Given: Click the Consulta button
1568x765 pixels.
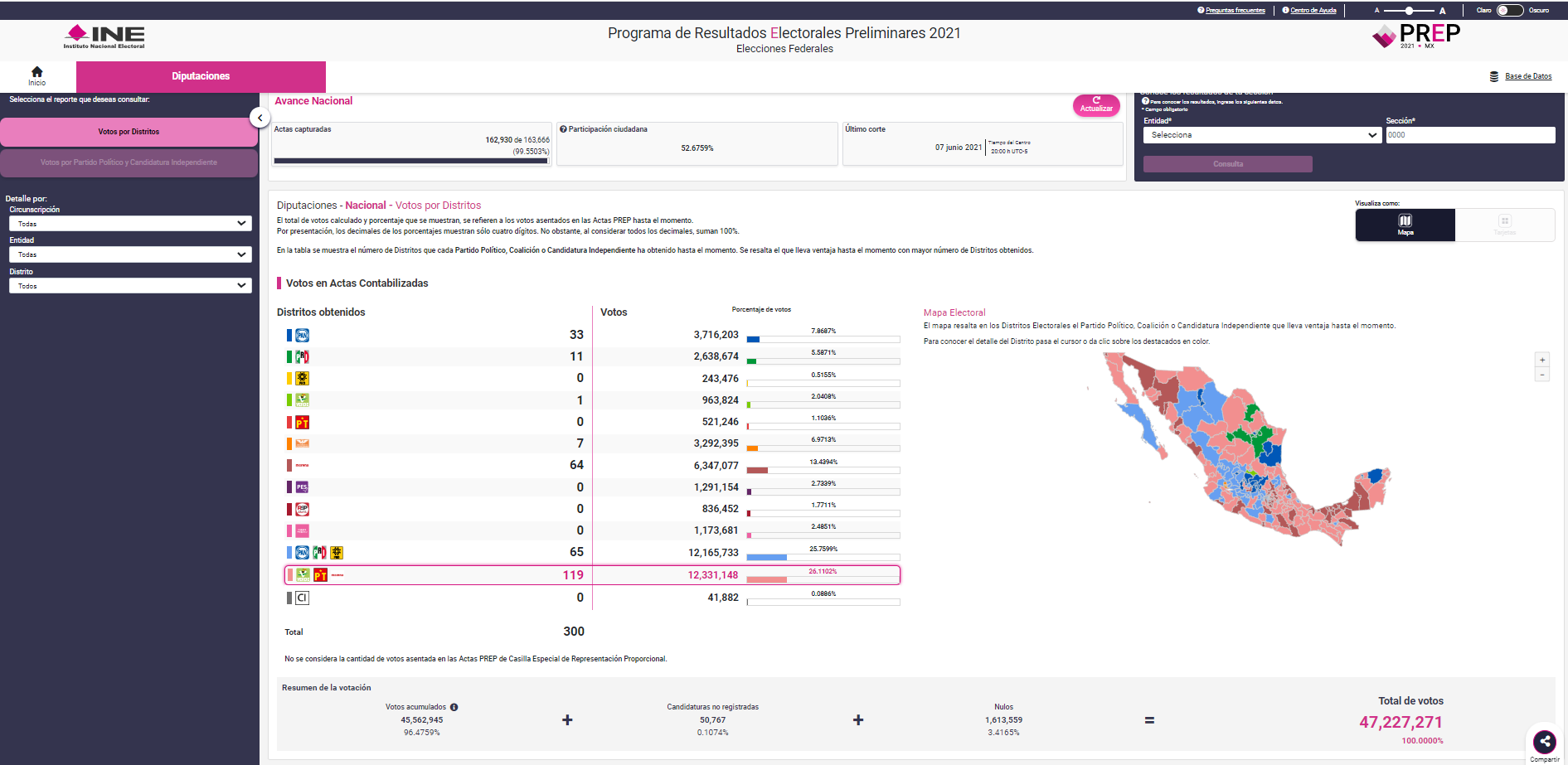Looking at the screenshot, I should pos(1228,164).
